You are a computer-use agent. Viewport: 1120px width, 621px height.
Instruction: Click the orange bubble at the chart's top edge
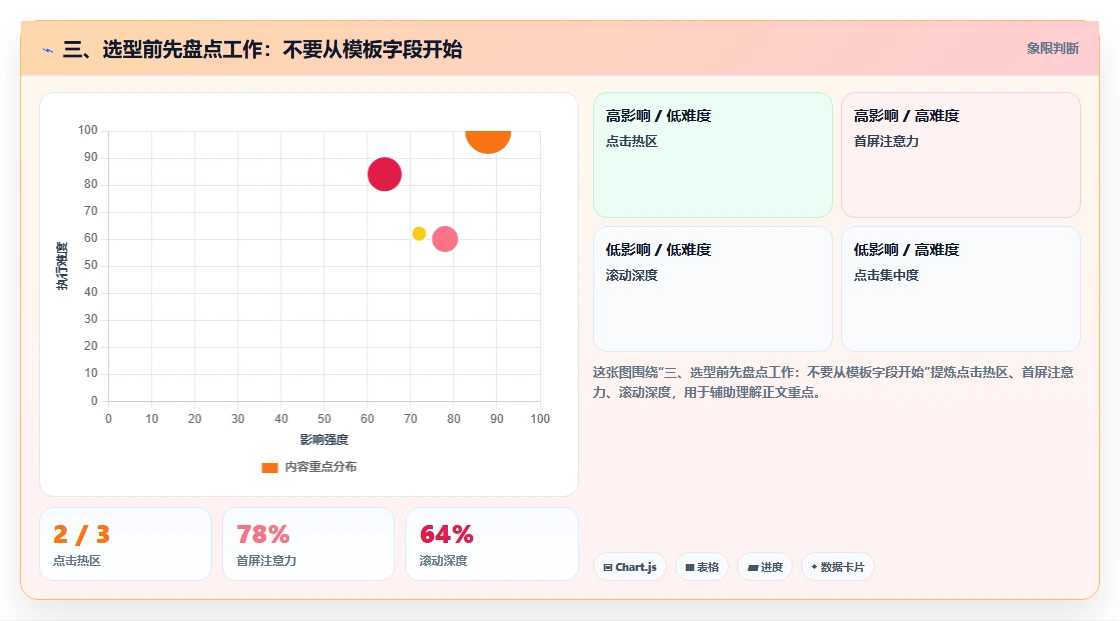coord(488,141)
